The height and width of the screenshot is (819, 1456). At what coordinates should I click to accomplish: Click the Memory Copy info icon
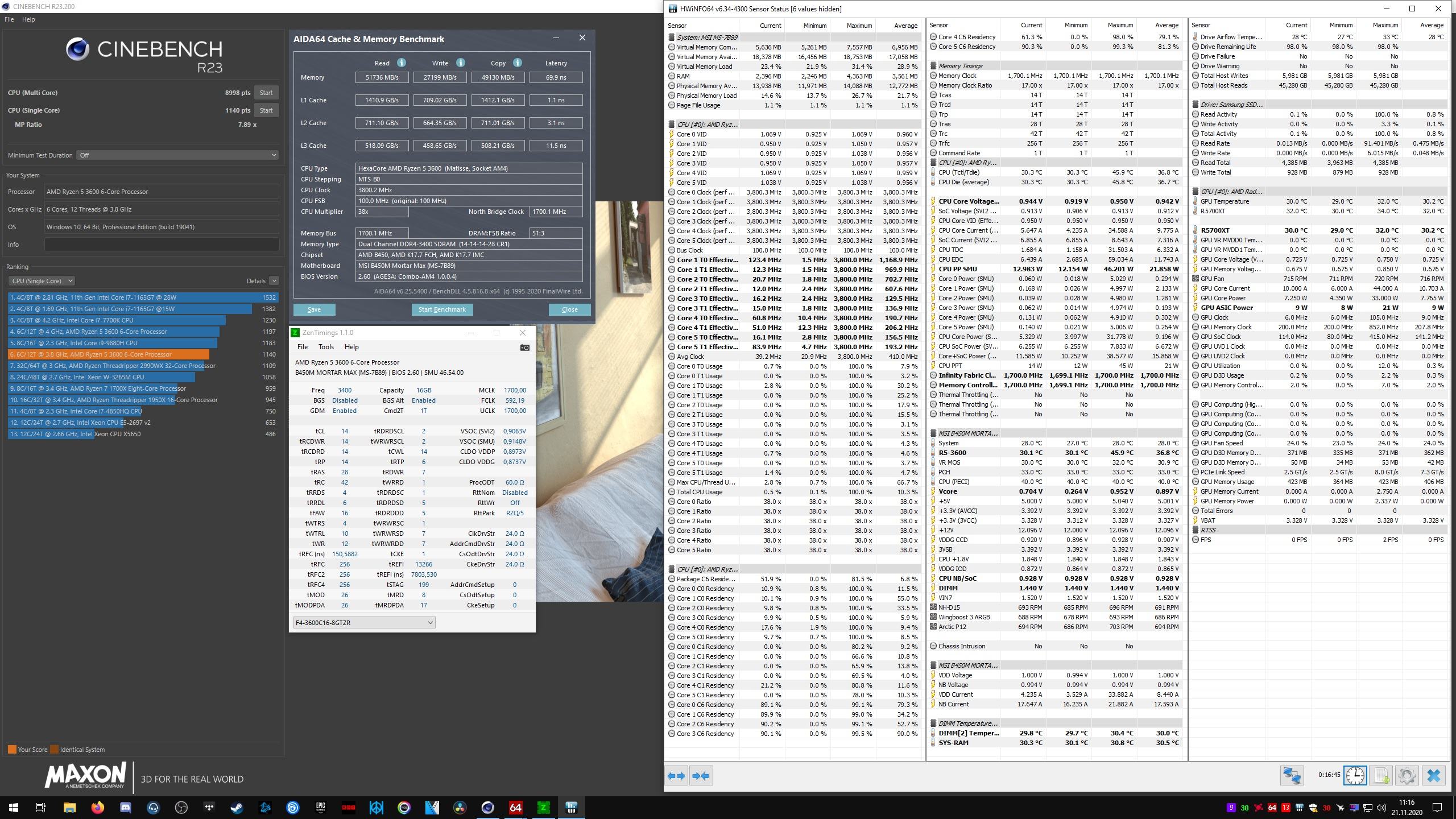pyautogui.click(x=517, y=63)
